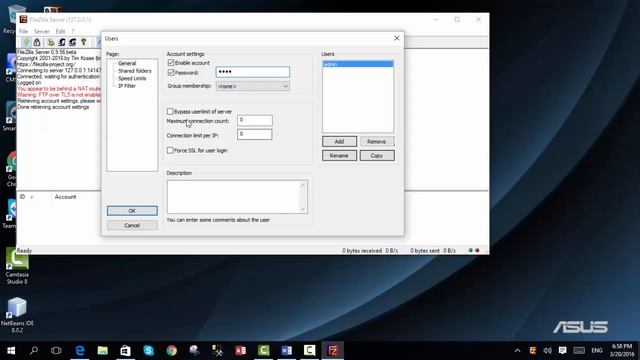Click the taskbar clock showing 6:58 PM
The height and width of the screenshot is (360, 640).
(622, 350)
